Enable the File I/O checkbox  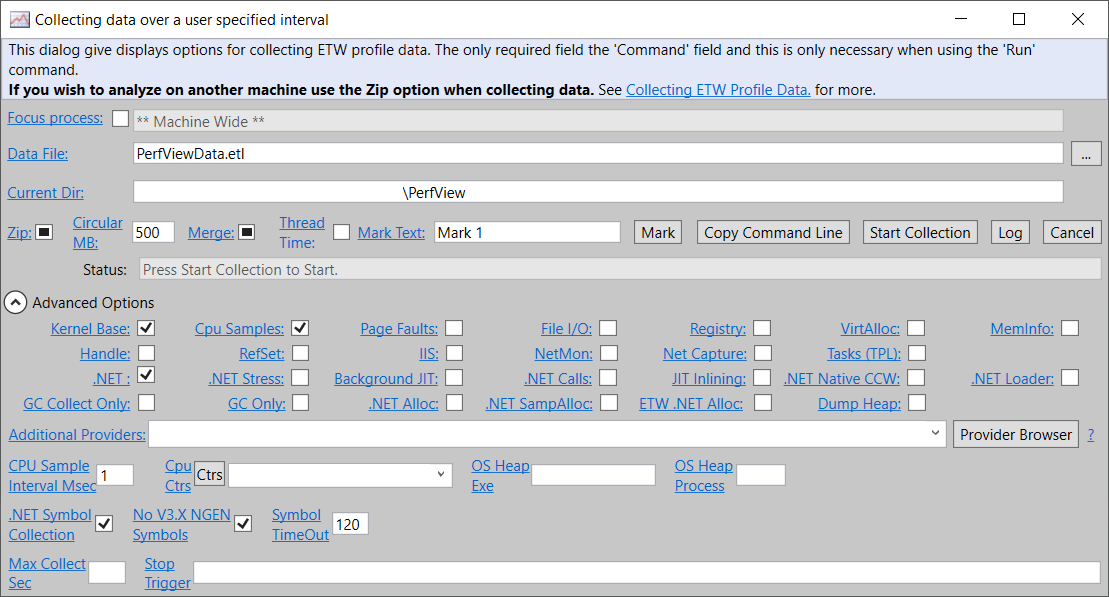pyautogui.click(x=608, y=328)
